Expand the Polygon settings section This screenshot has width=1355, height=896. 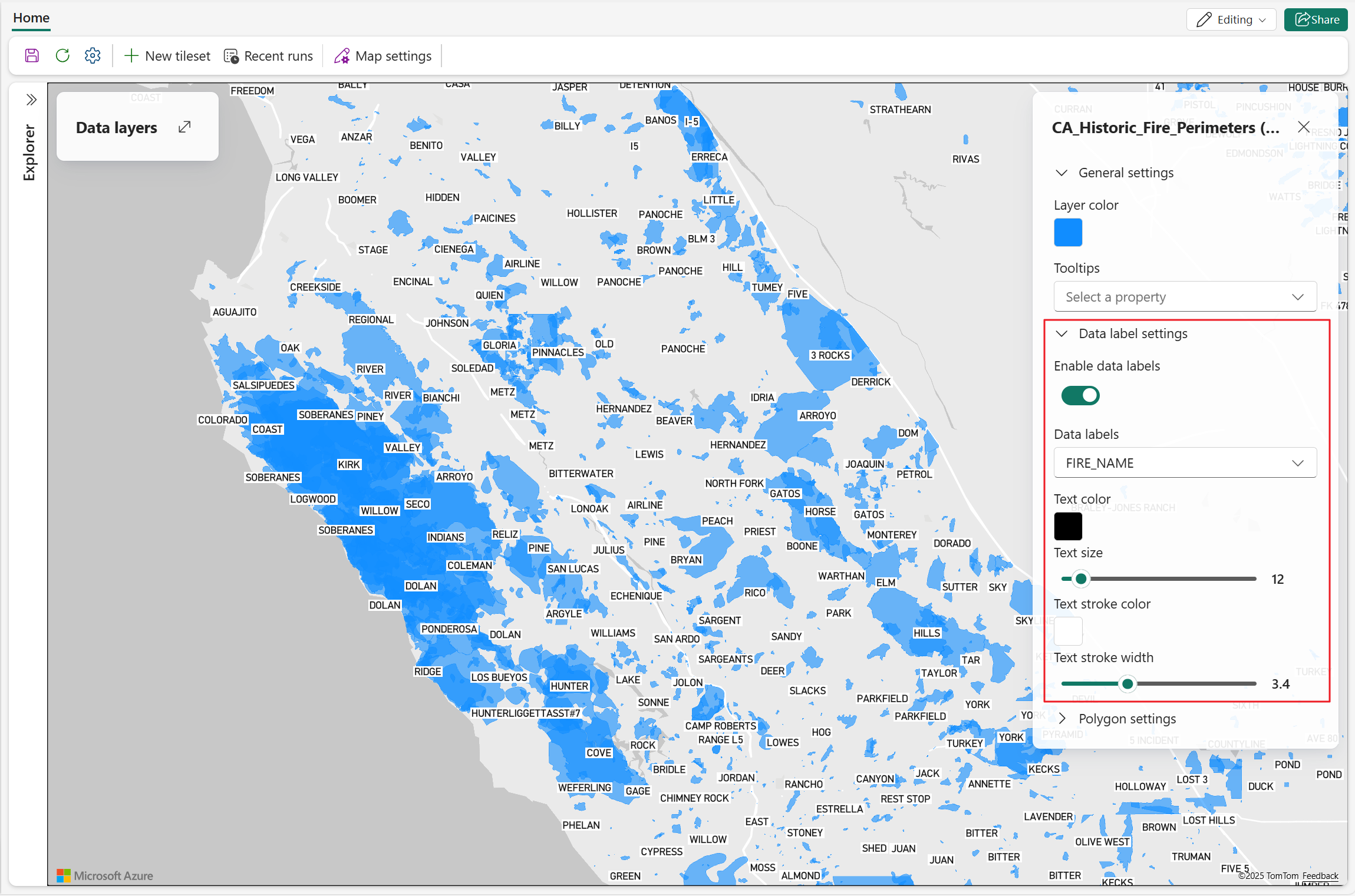1061,719
